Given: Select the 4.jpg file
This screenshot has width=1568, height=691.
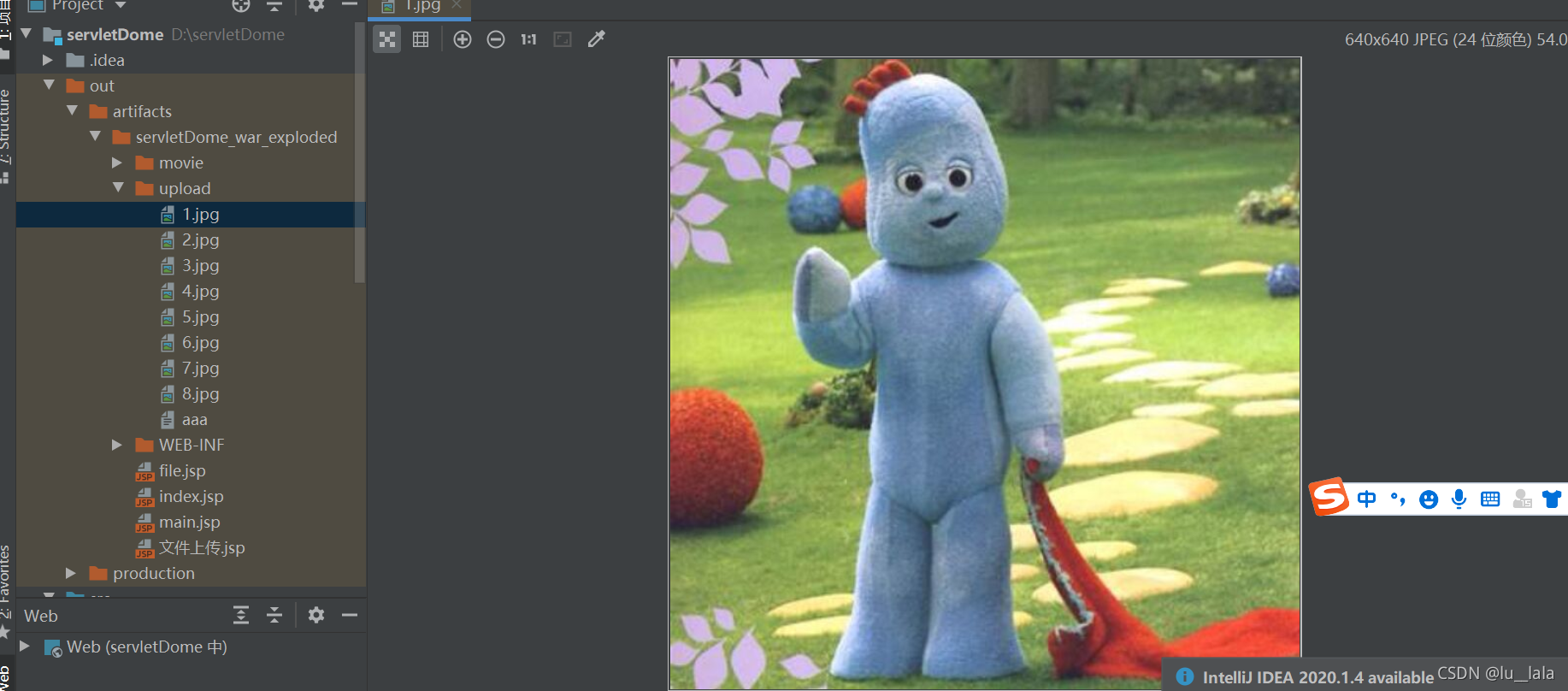Looking at the screenshot, I should (x=200, y=292).
